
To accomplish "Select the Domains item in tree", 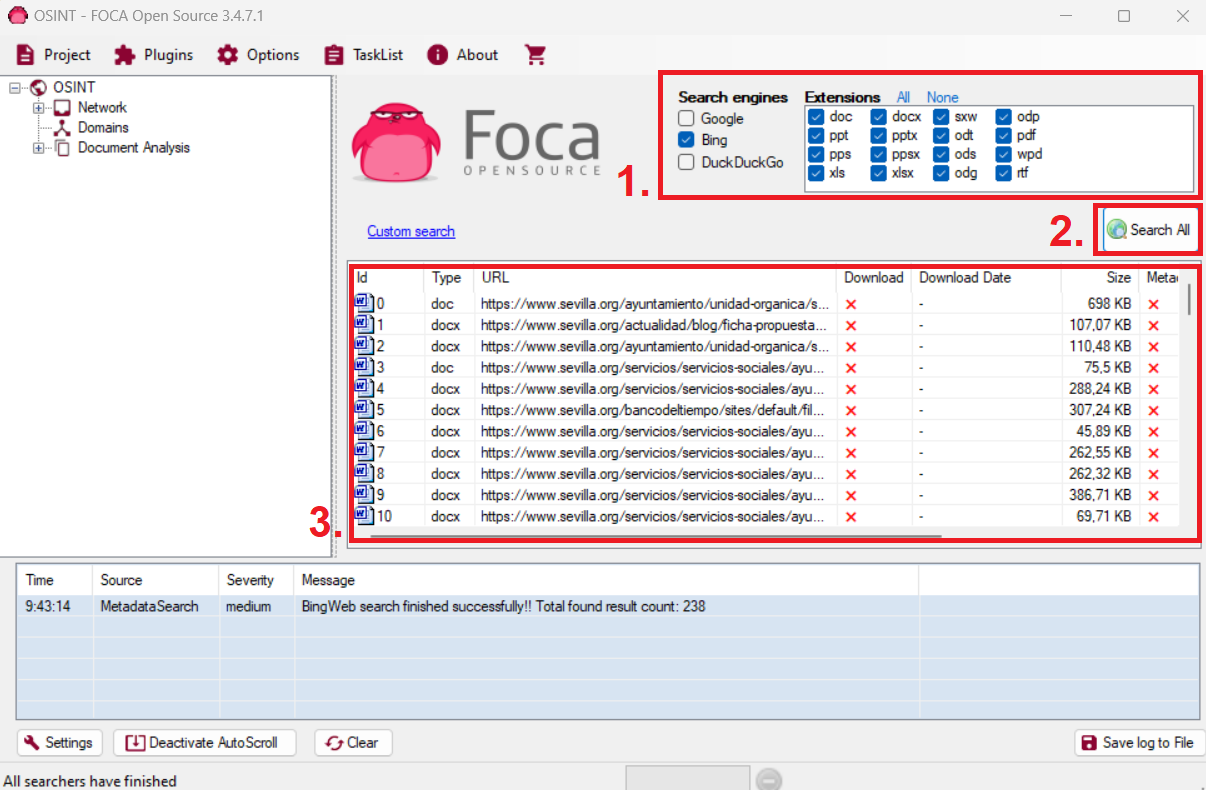I will pyautogui.click(x=103, y=128).
